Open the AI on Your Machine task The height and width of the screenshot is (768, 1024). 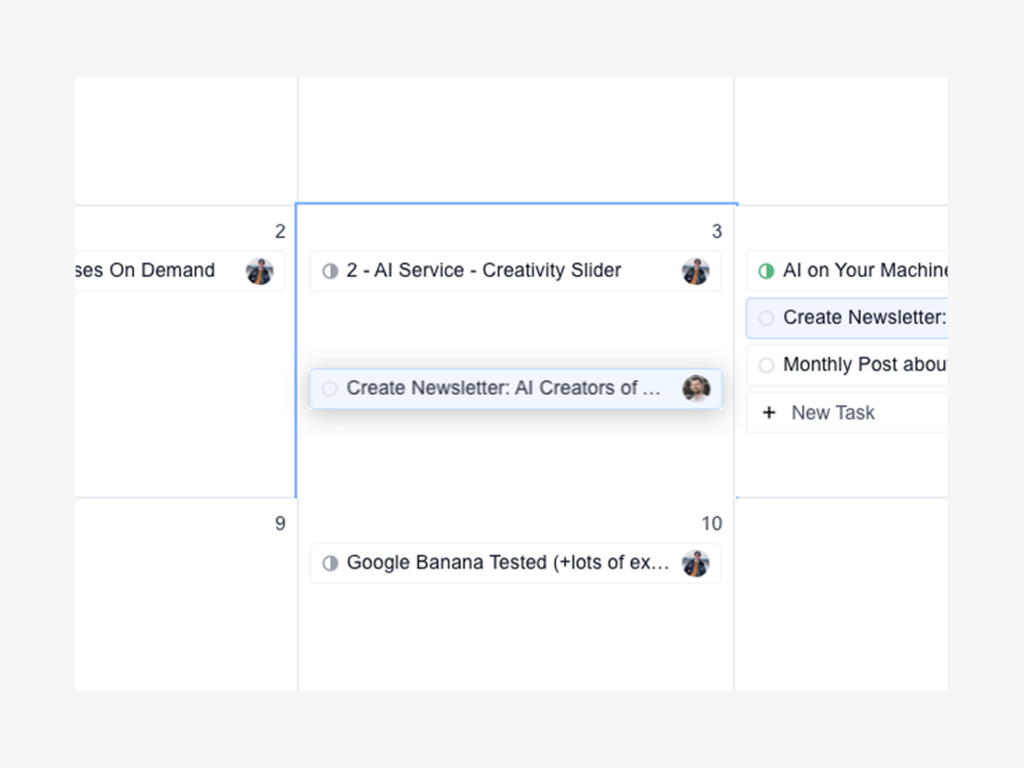[865, 271]
